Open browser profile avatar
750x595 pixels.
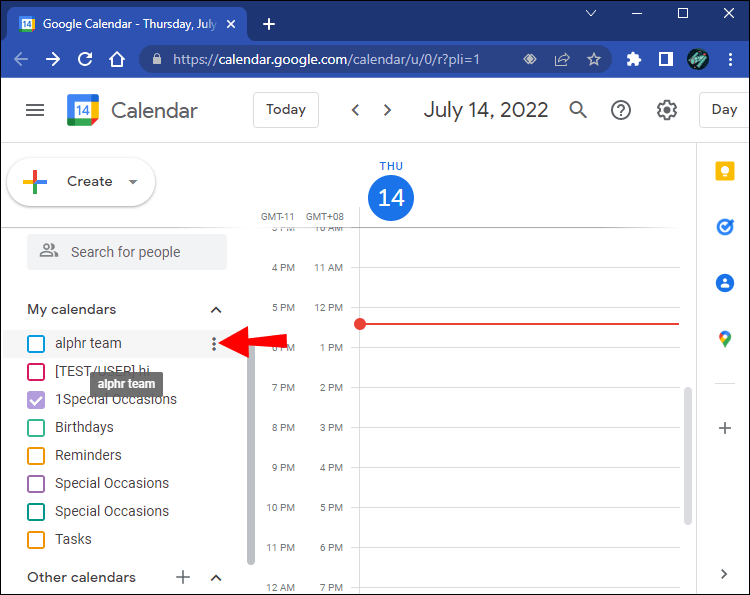[x=697, y=59]
